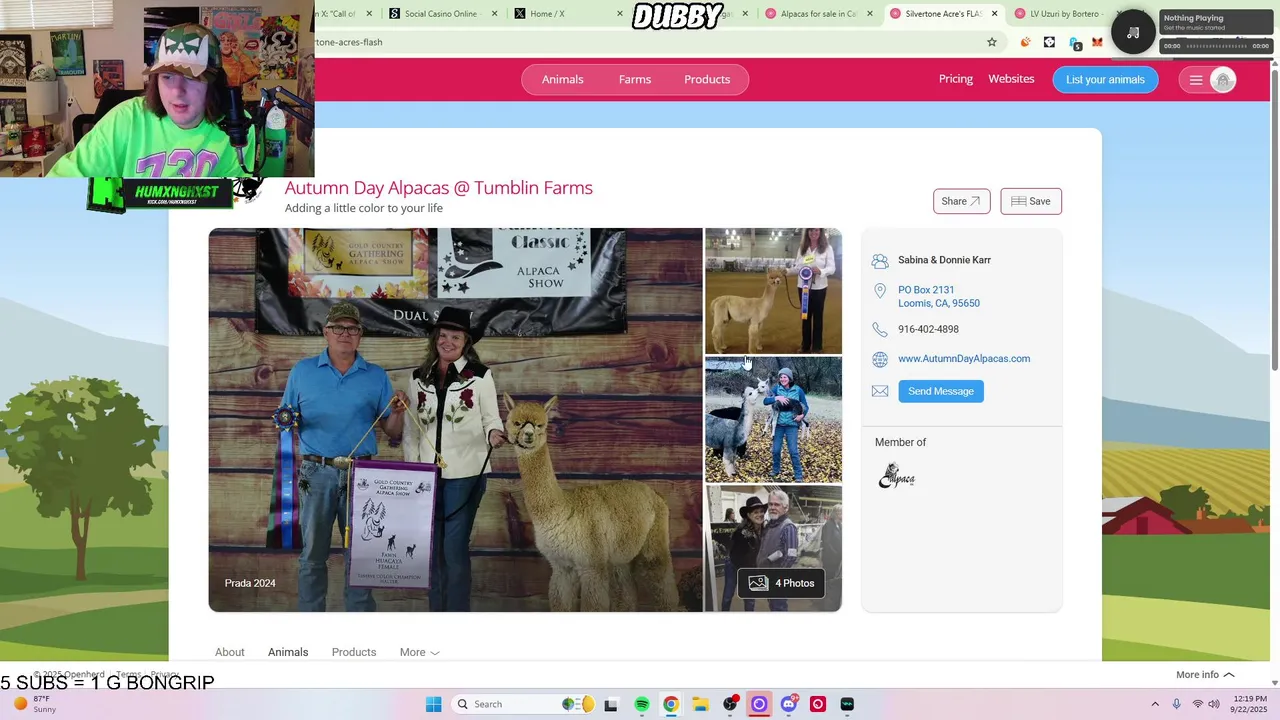Open the weather widget showing 87°F Sunny
This screenshot has width=1280, height=720.
[x=32, y=704]
